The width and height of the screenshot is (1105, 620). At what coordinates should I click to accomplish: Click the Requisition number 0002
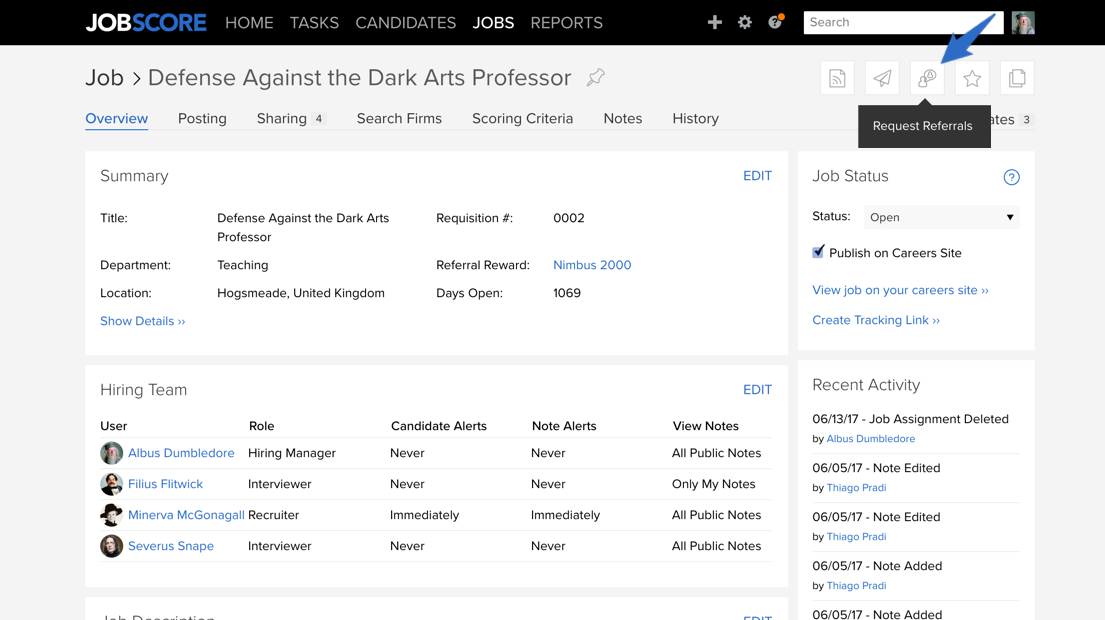[569, 218]
